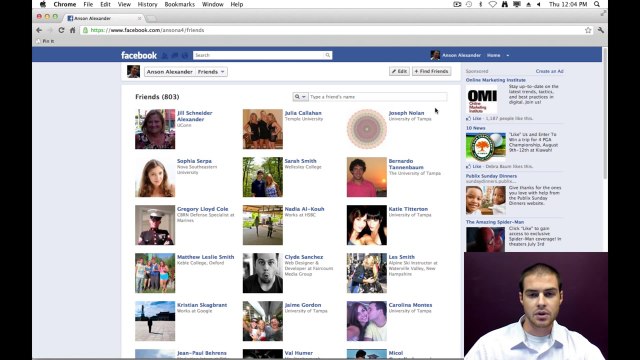Open Sophia Serpa's profile link
Screen dimensions: 640x360
click(x=194, y=161)
